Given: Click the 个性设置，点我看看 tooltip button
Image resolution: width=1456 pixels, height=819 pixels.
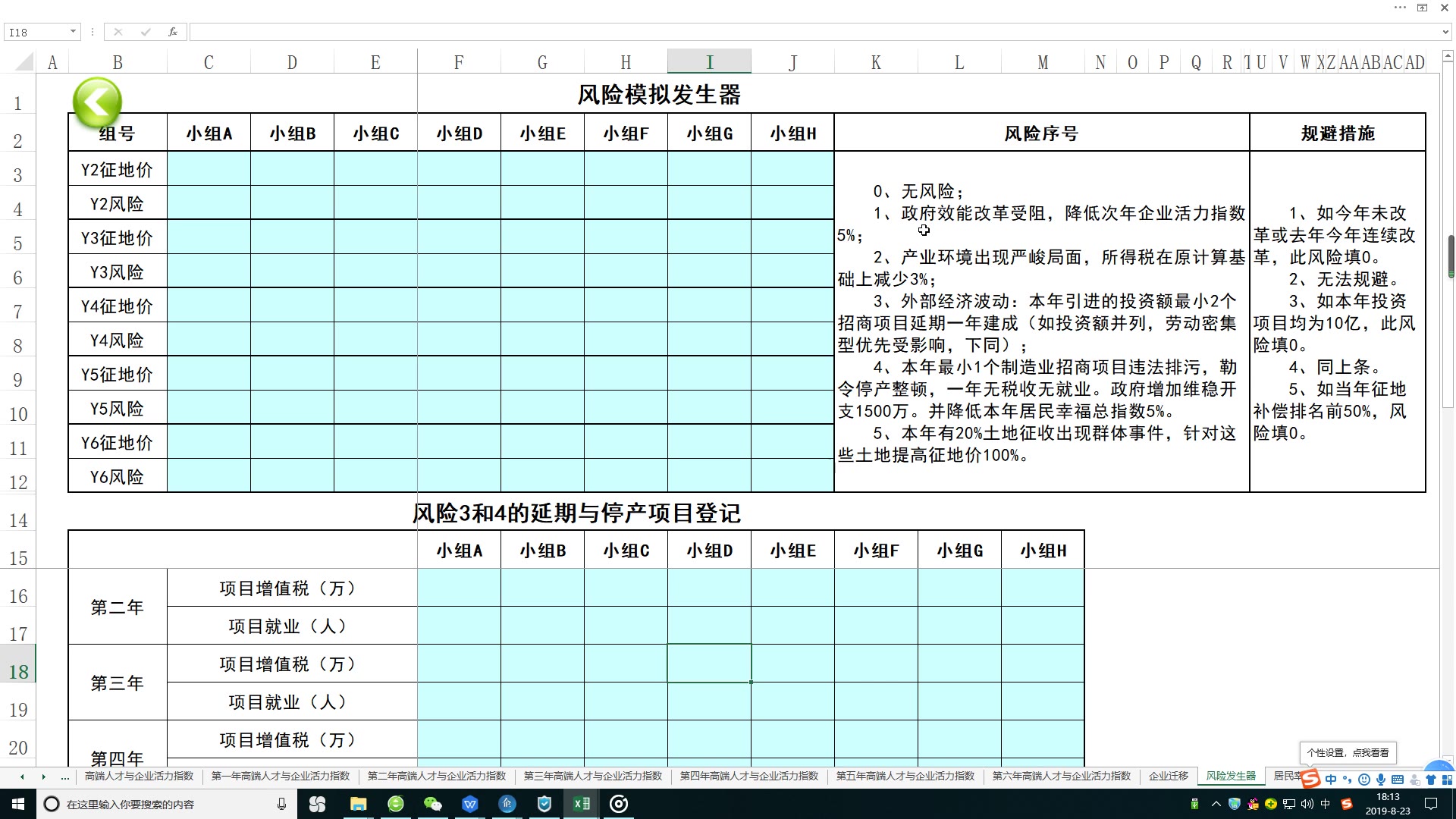Looking at the screenshot, I should (x=1348, y=753).
